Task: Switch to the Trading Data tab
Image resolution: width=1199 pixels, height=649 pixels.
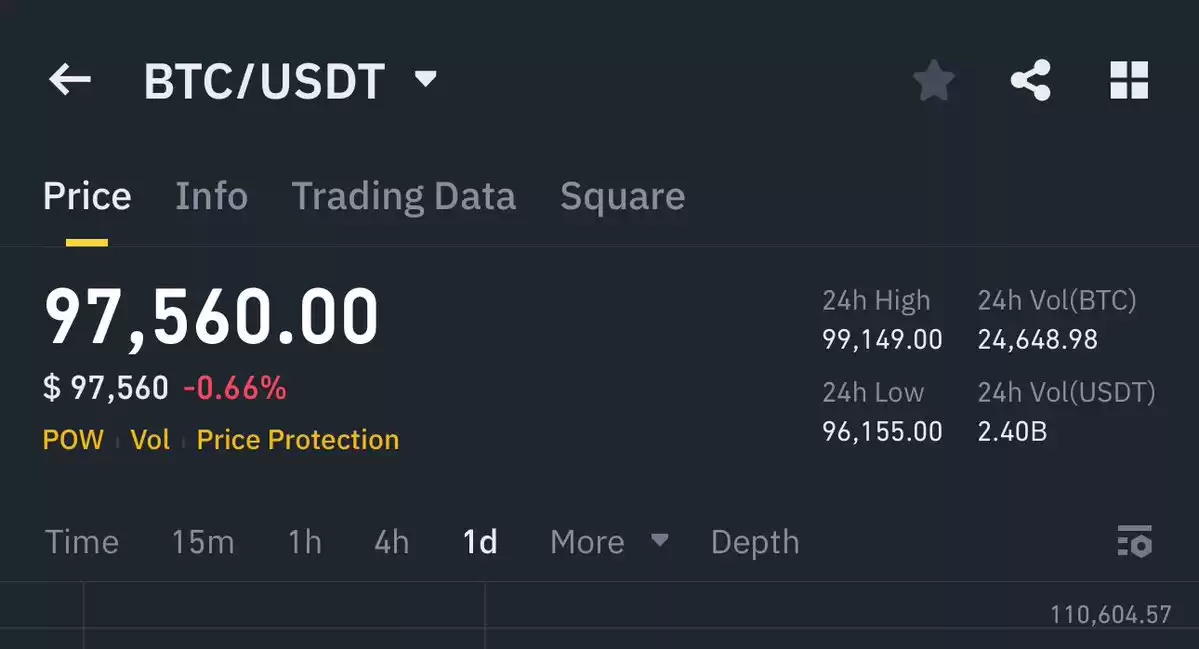Action: (x=404, y=196)
